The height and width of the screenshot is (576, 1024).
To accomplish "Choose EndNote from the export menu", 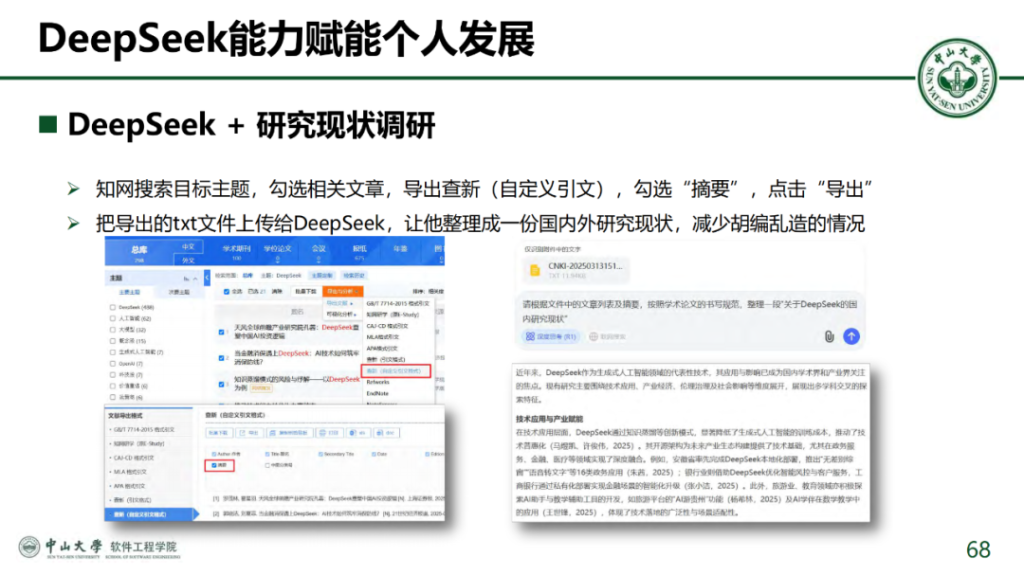I will (x=378, y=393).
